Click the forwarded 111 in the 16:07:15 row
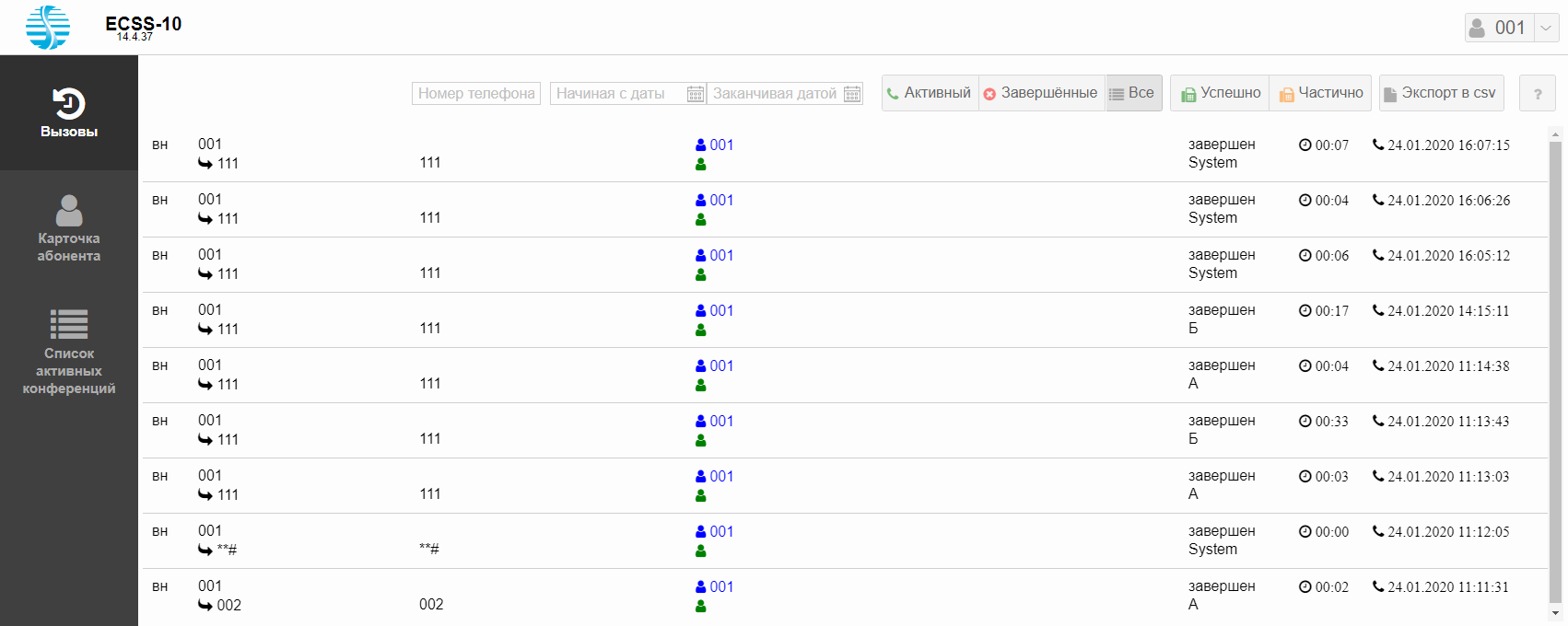Screen dimensions: 1568x626 tap(228, 163)
